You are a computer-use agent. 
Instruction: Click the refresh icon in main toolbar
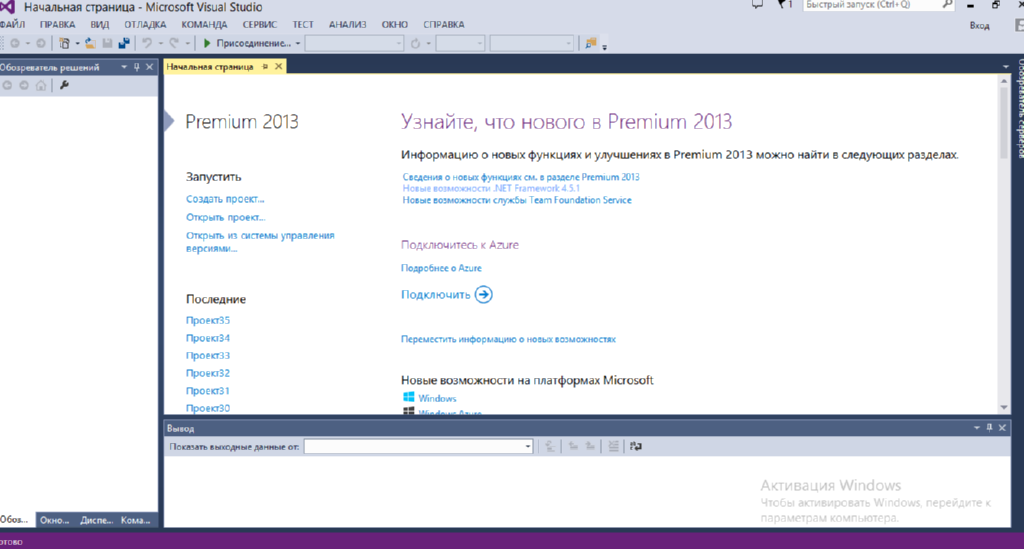pyautogui.click(x=415, y=44)
